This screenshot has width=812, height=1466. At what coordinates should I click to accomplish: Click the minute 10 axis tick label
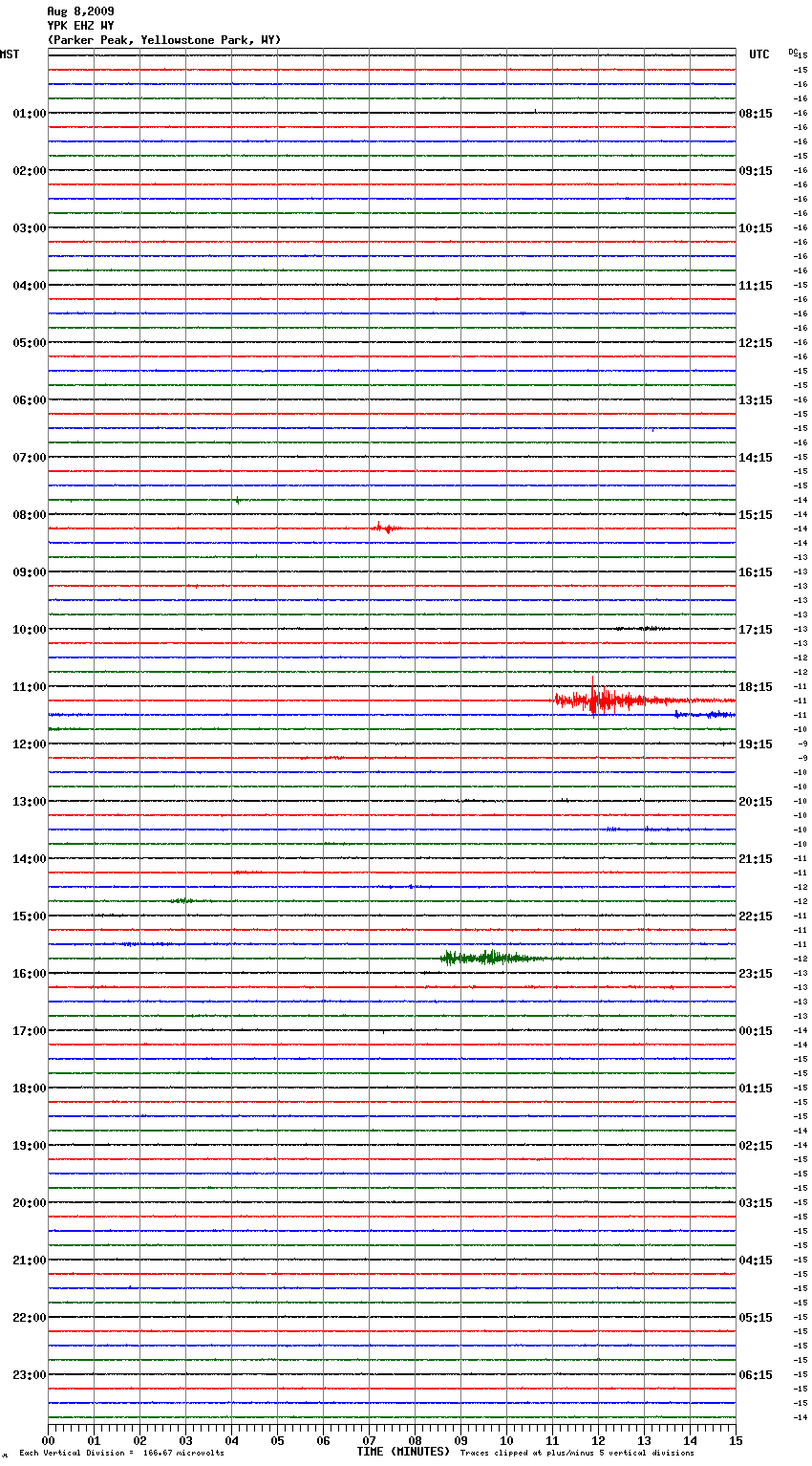pyautogui.click(x=506, y=1440)
